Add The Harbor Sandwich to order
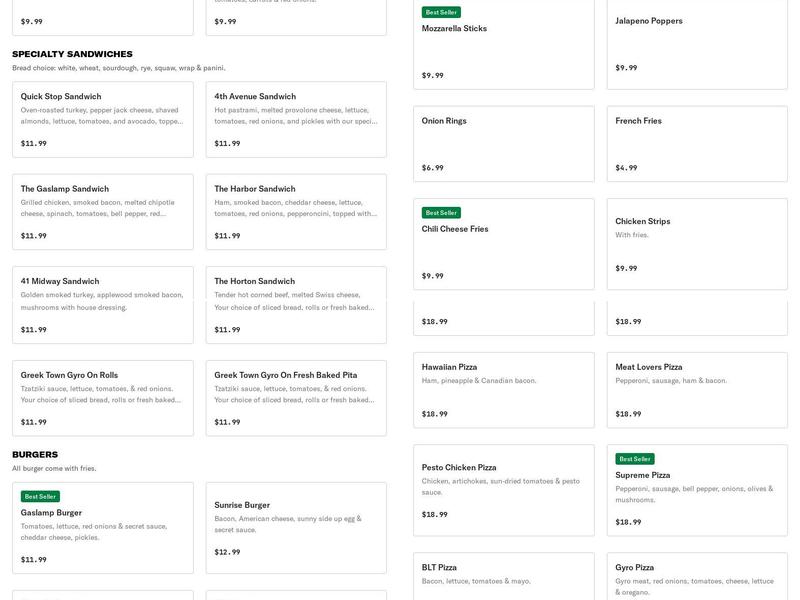800x600 pixels. 296,212
